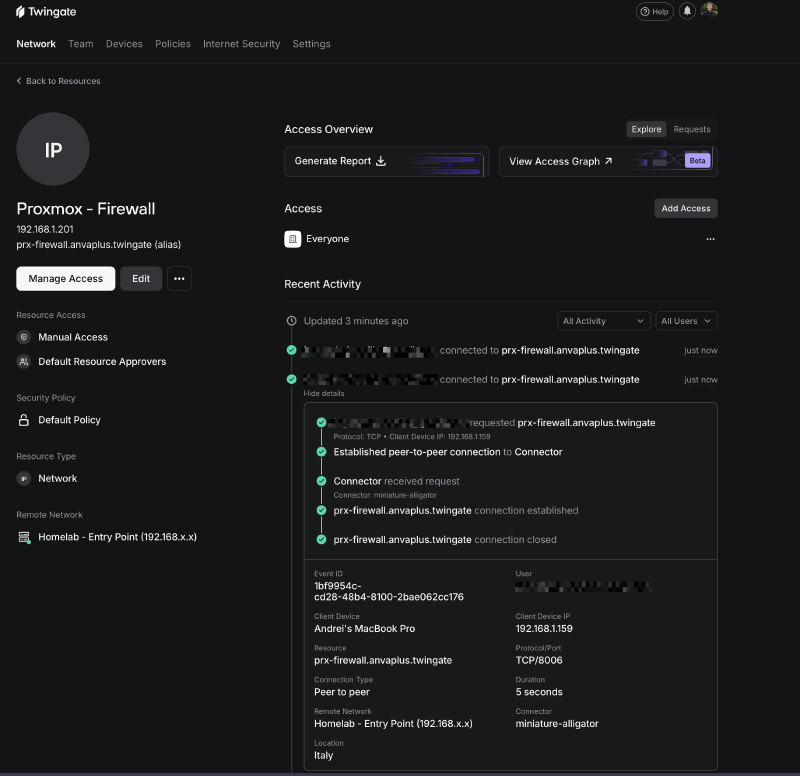Screen dimensions: 800x776
Task: Click the Manage Access button
Action: point(65,279)
